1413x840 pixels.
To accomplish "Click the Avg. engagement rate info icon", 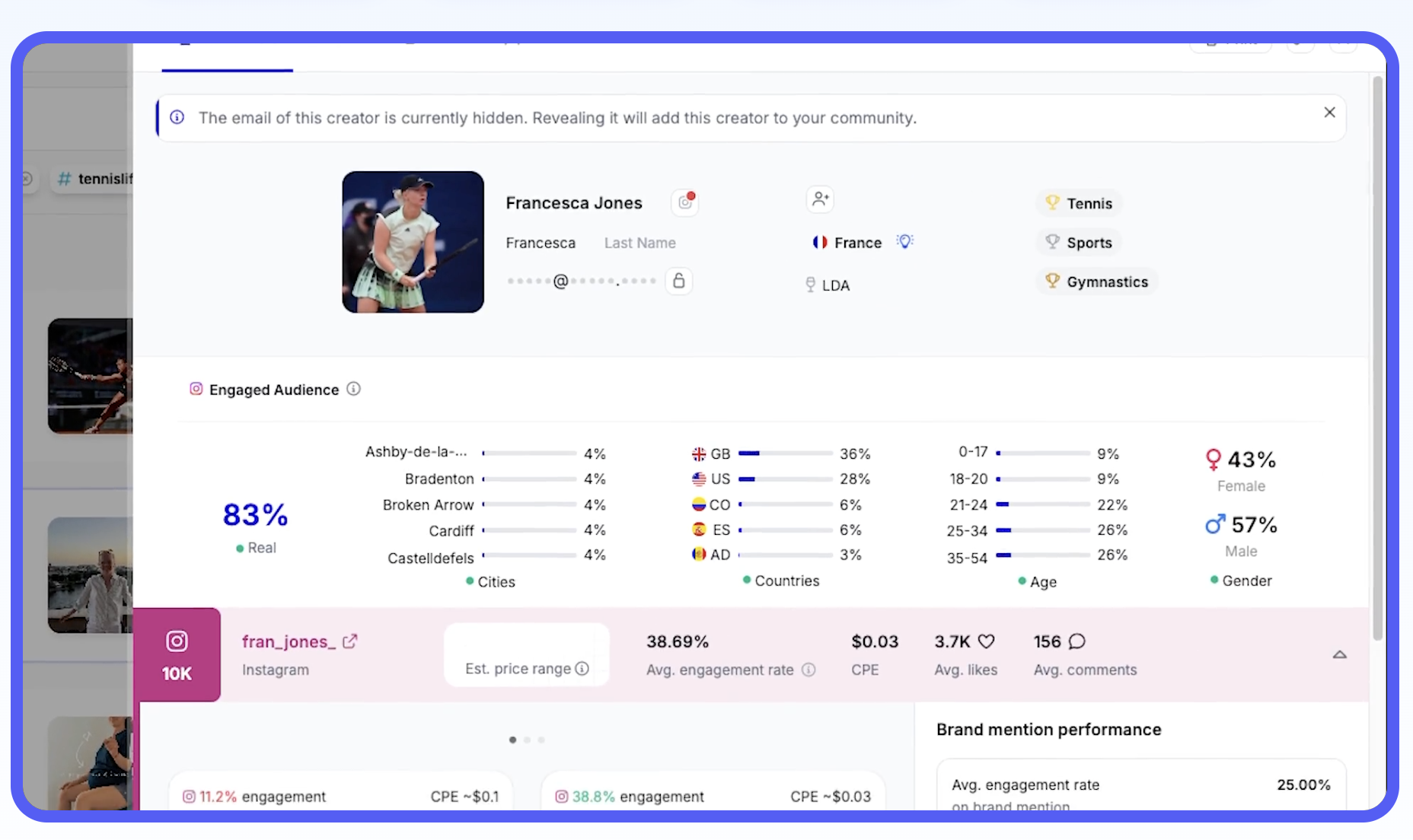I will [x=809, y=670].
